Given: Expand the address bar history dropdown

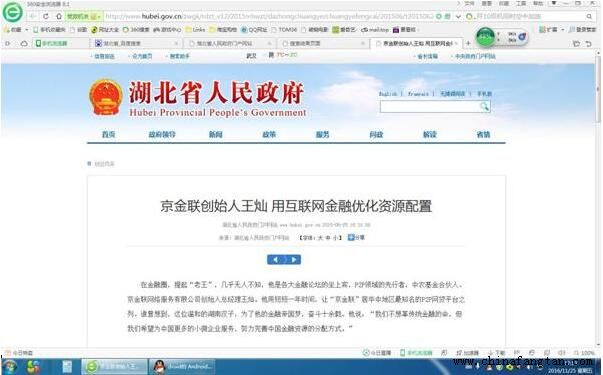Looking at the screenshot, I should pyautogui.click(x=458, y=17).
